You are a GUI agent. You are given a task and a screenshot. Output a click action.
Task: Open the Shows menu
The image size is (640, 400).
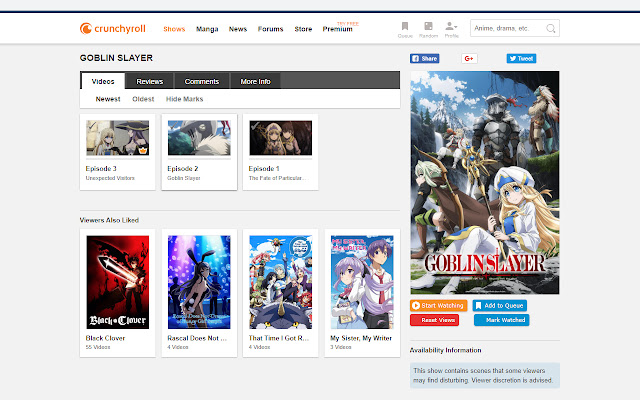click(x=174, y=29)
